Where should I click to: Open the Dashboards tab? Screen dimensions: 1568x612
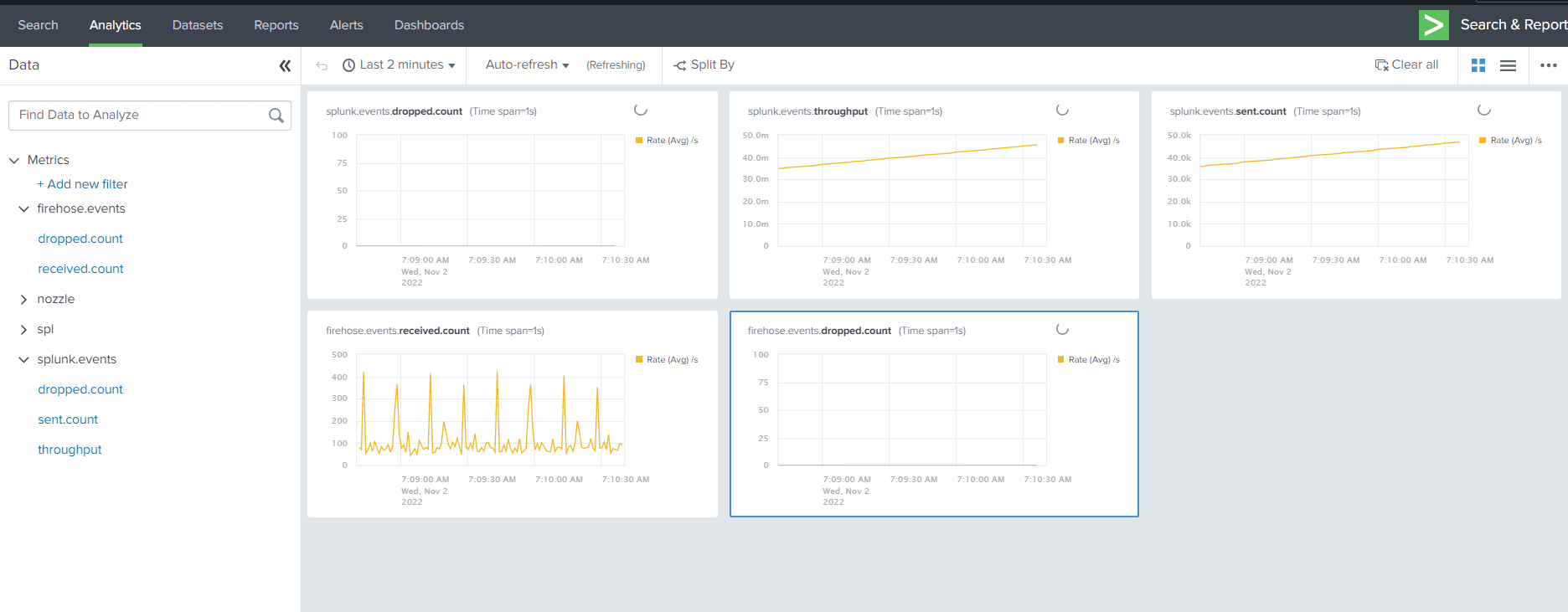(429, 25)
